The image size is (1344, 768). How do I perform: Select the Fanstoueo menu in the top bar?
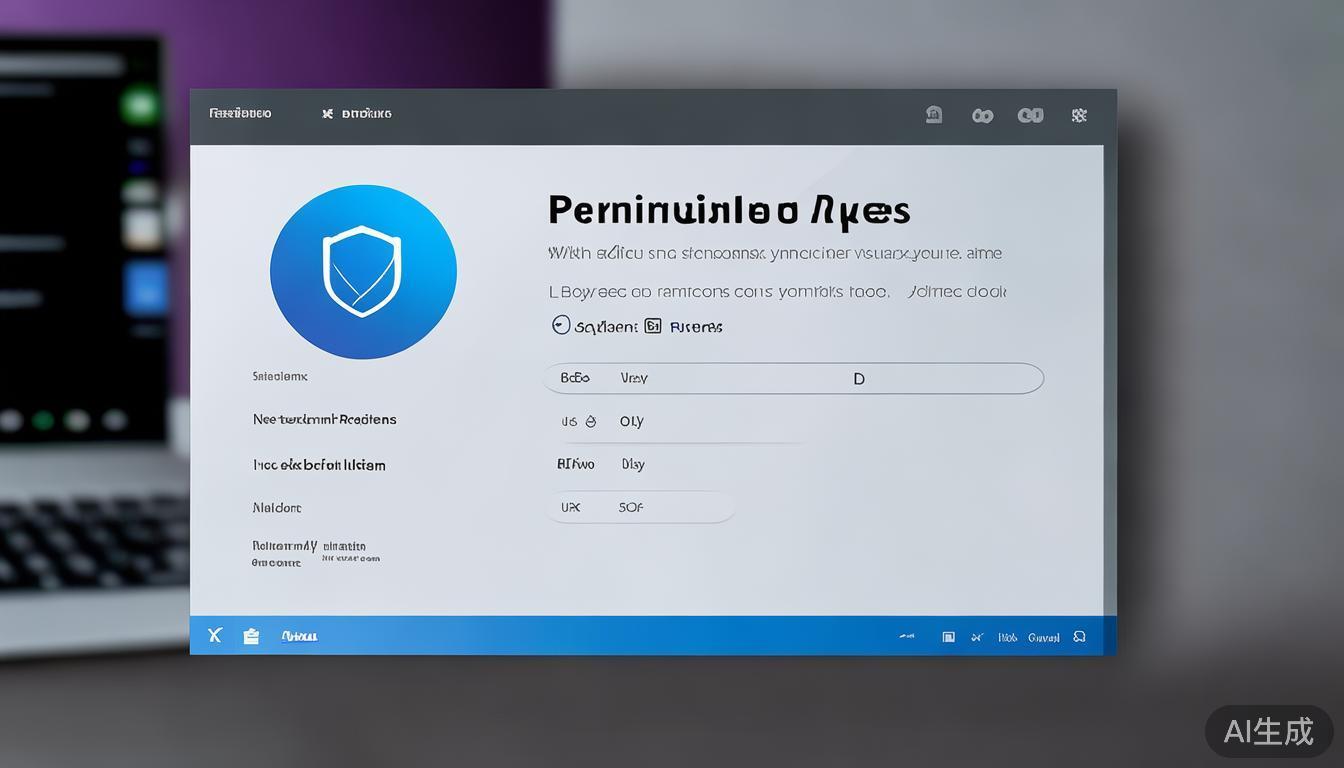pyautogui.click(x=239, y=113)
